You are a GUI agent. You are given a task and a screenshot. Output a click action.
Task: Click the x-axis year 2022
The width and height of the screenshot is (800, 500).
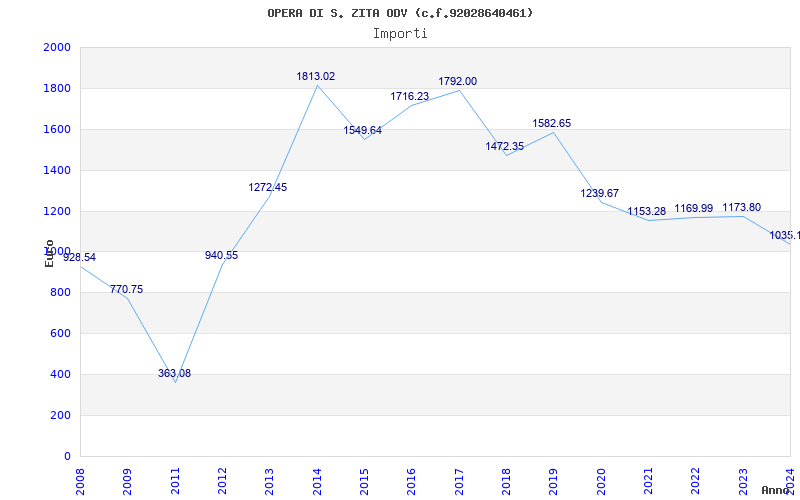pos(696,482)
